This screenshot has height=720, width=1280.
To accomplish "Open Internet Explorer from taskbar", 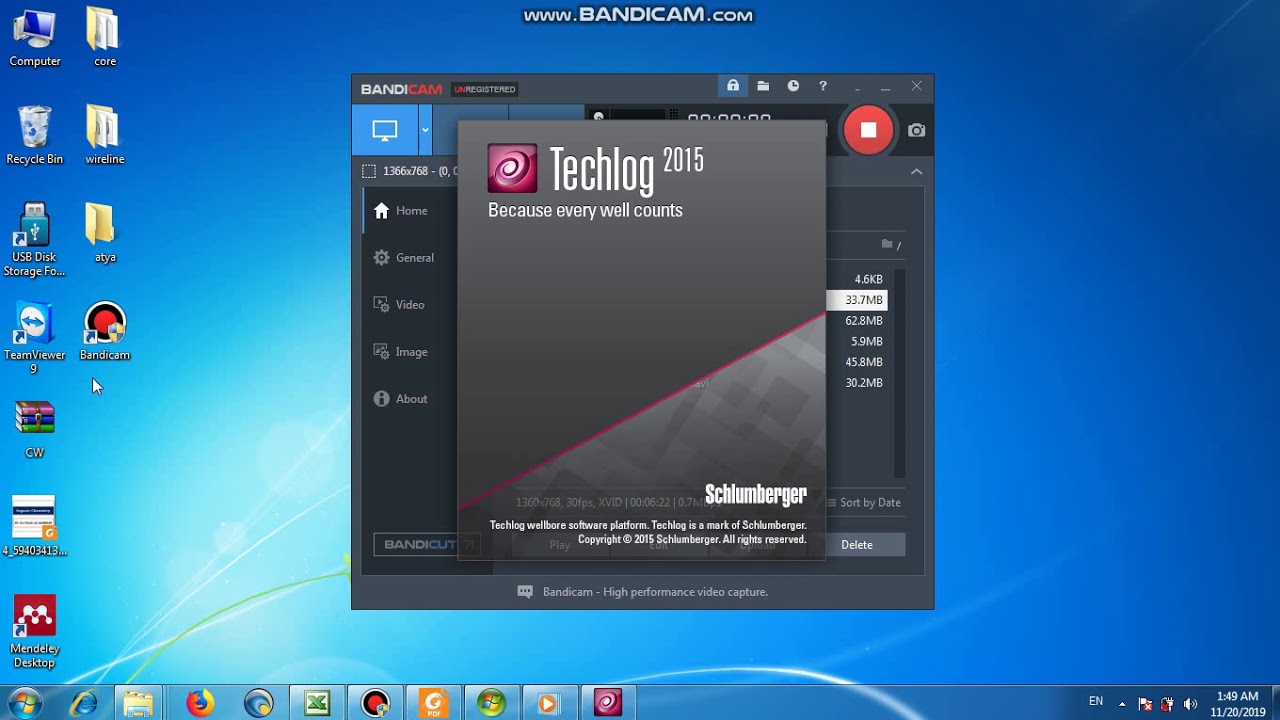I will (x=84, y=703).
